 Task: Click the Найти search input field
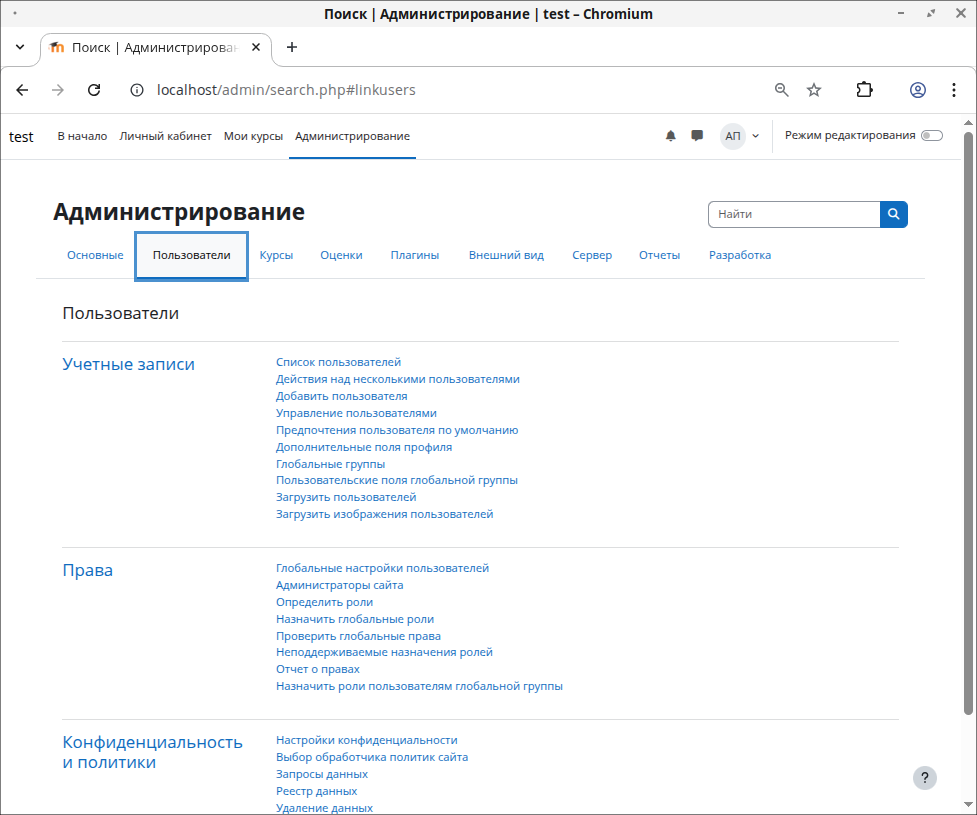(793, 214)
